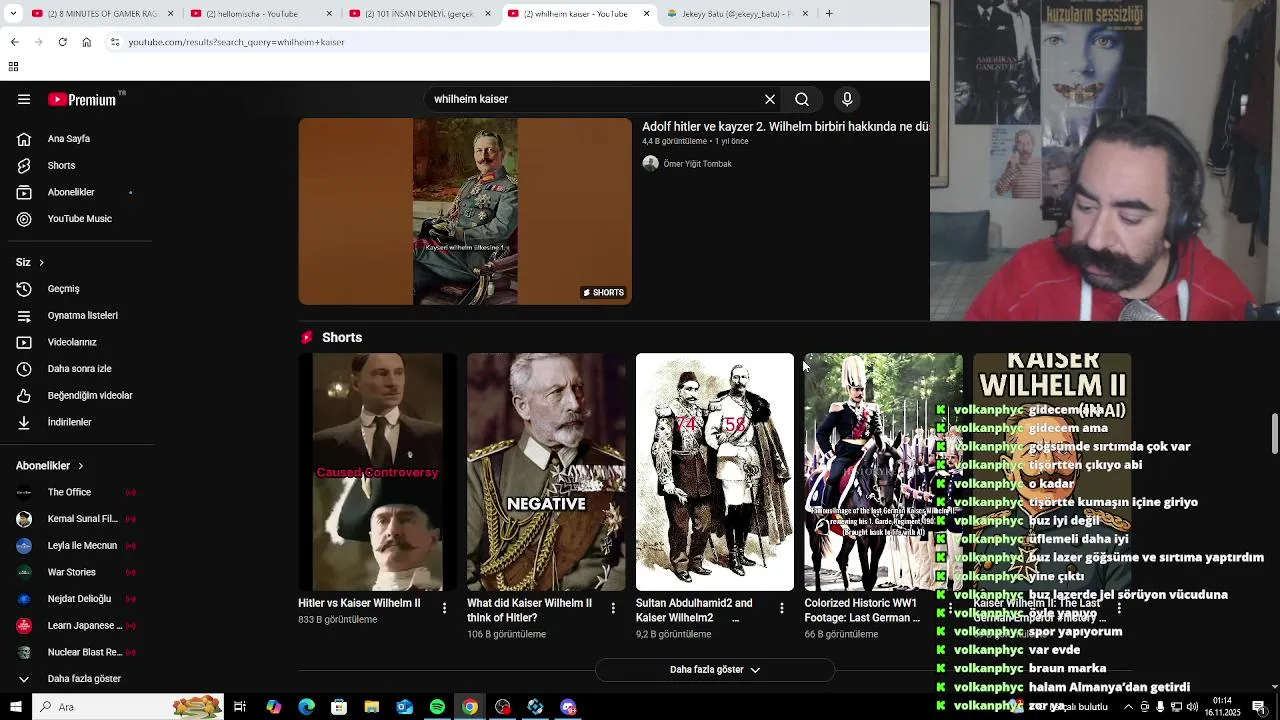Expand the Siz section chevron
Screen dimensions: 1280x720
[41, 262]
